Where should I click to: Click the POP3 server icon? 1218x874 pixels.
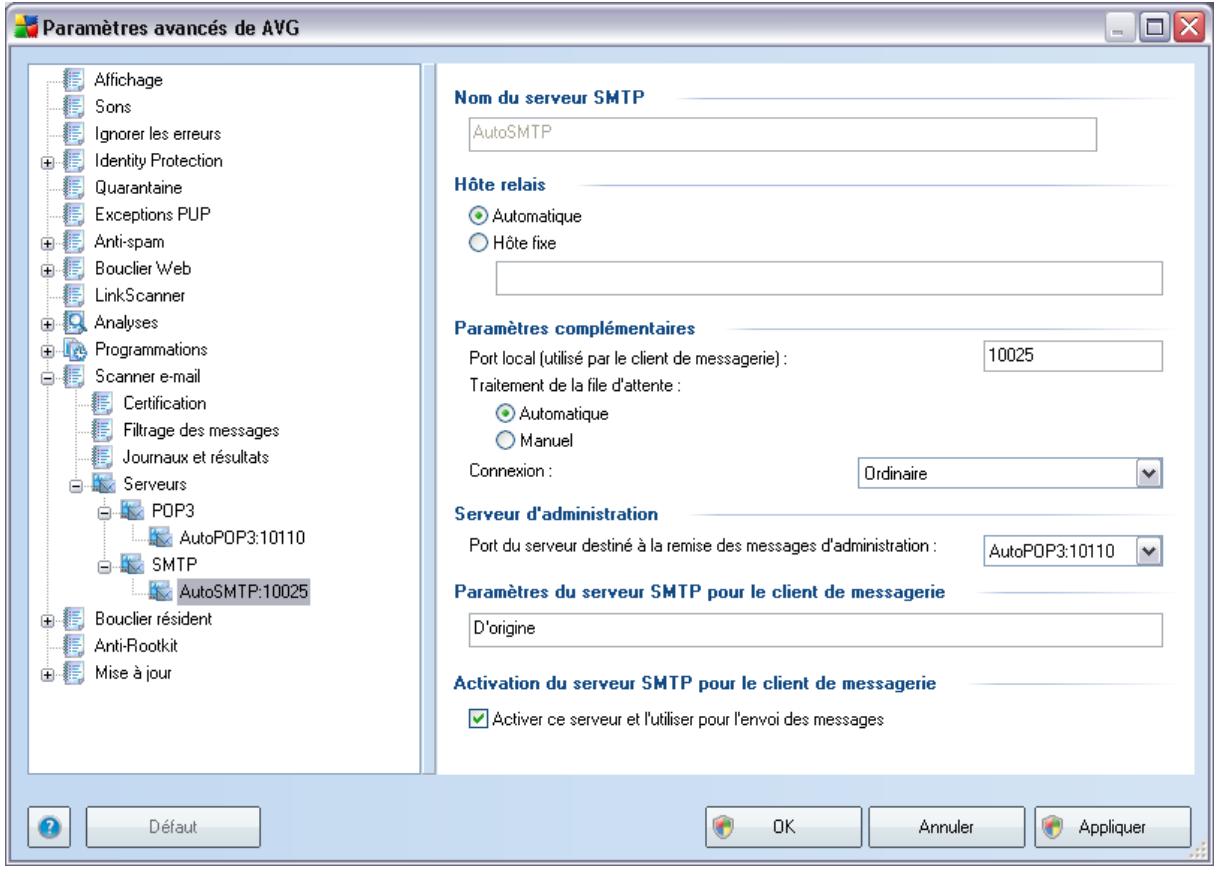(x=134, y=511)
